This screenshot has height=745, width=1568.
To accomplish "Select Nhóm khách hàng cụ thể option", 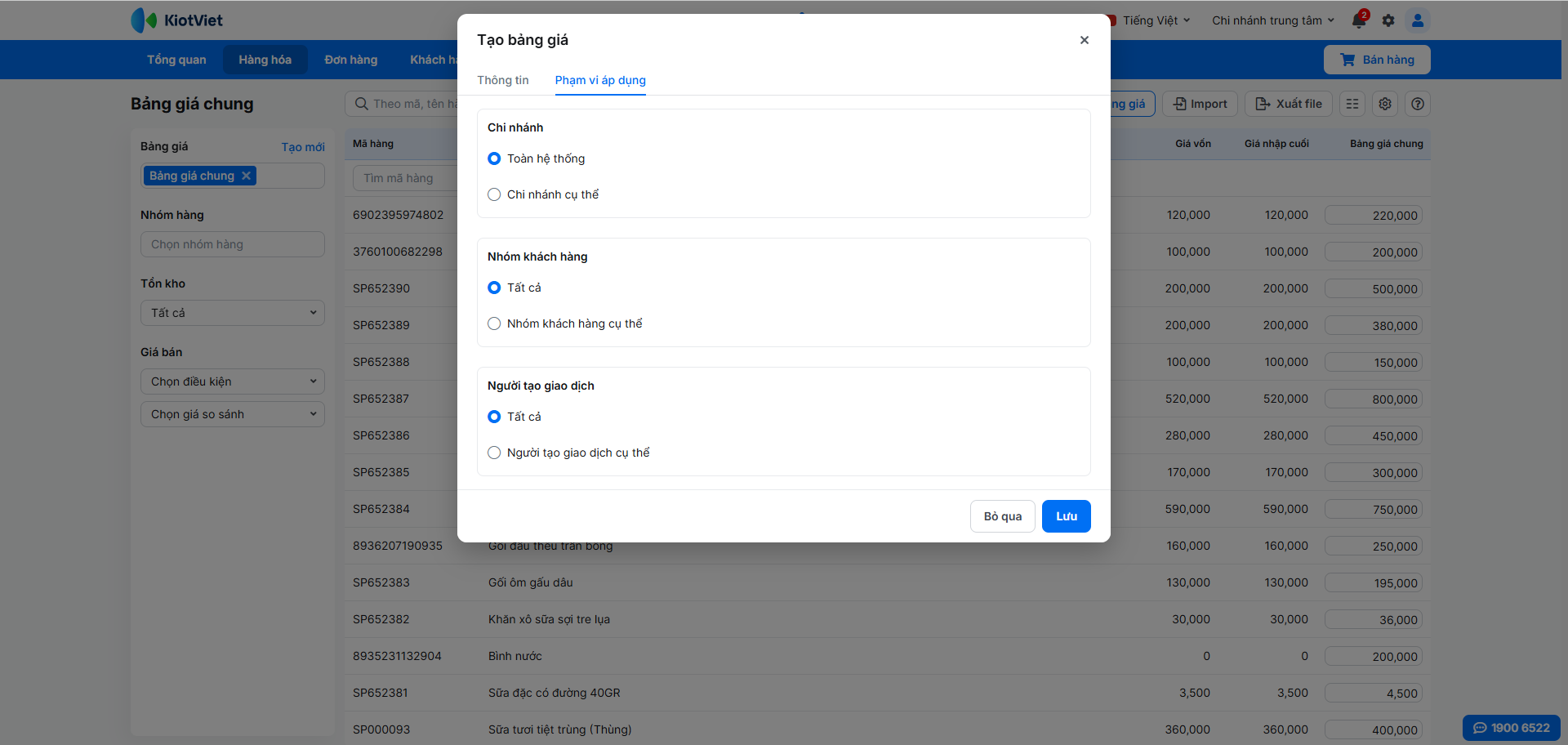I will coord(494,323).
